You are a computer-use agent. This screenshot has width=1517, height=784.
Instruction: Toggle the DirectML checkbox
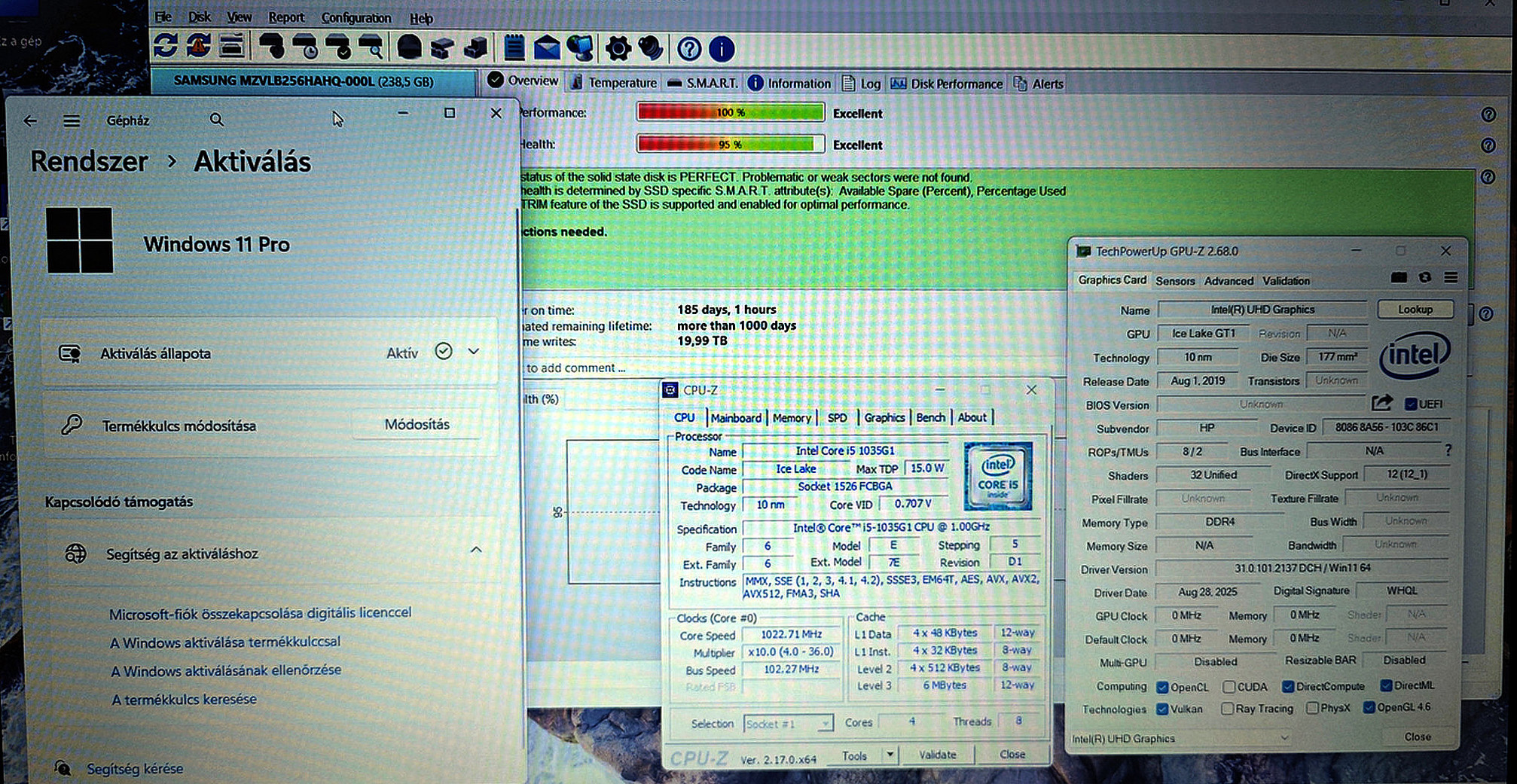(1386, 685)
